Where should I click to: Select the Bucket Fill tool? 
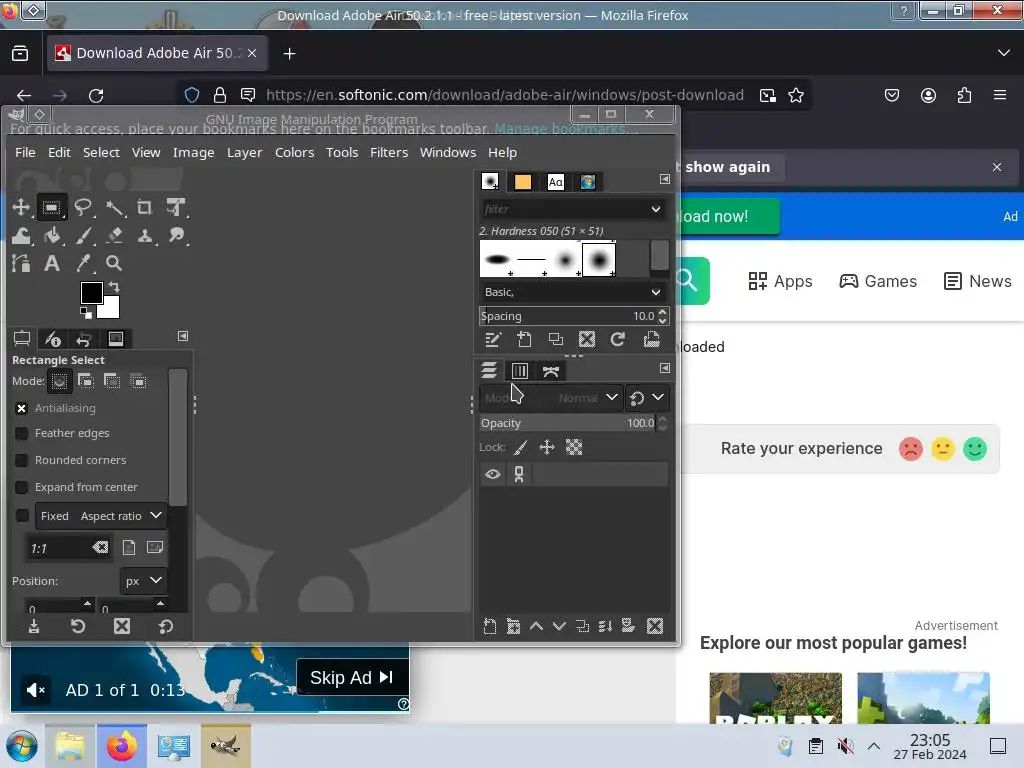pos(52,235)
